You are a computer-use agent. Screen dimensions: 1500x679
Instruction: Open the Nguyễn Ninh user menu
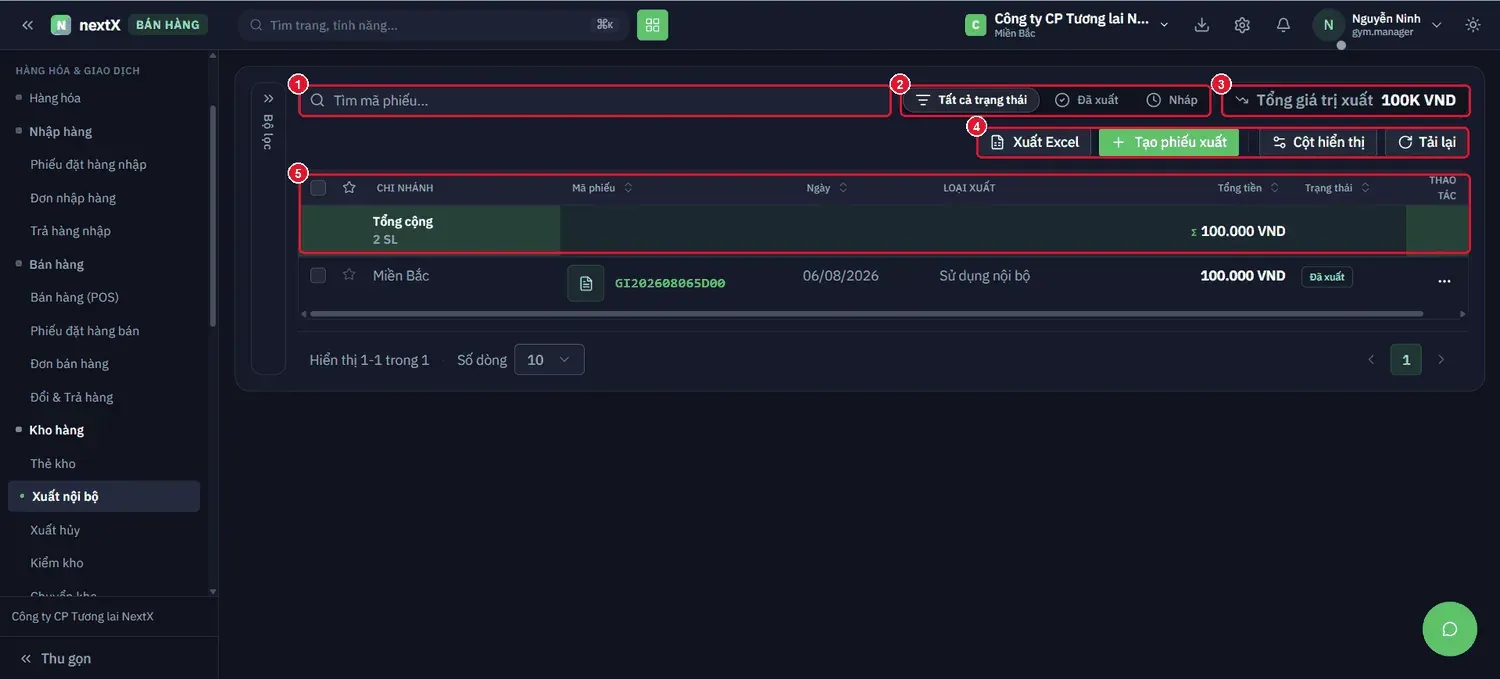[1378, 25]
